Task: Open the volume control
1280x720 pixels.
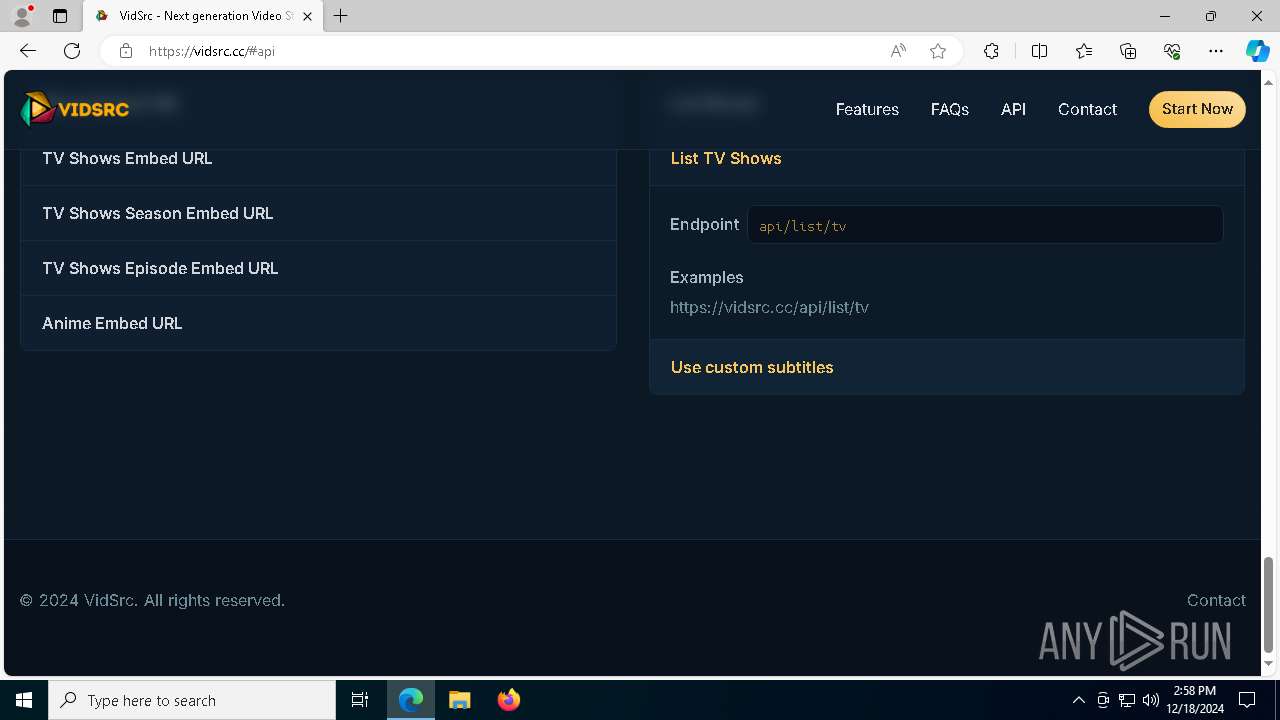Action: point(1151,700)
